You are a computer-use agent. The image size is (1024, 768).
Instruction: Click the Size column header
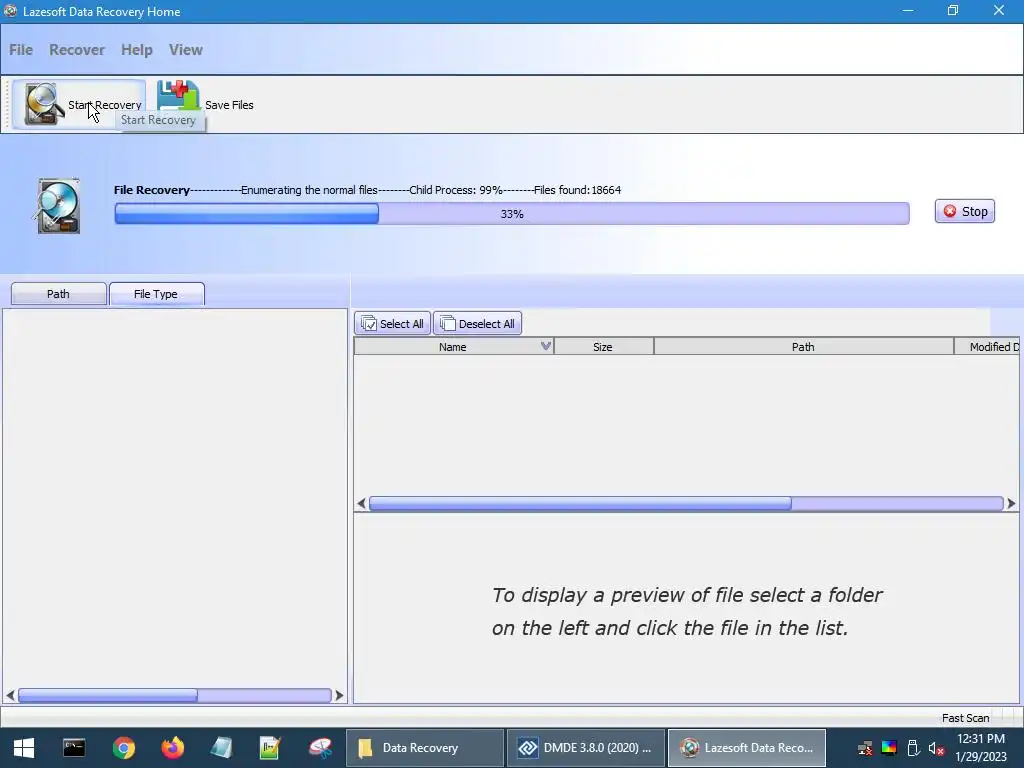(x=603, y=347)
